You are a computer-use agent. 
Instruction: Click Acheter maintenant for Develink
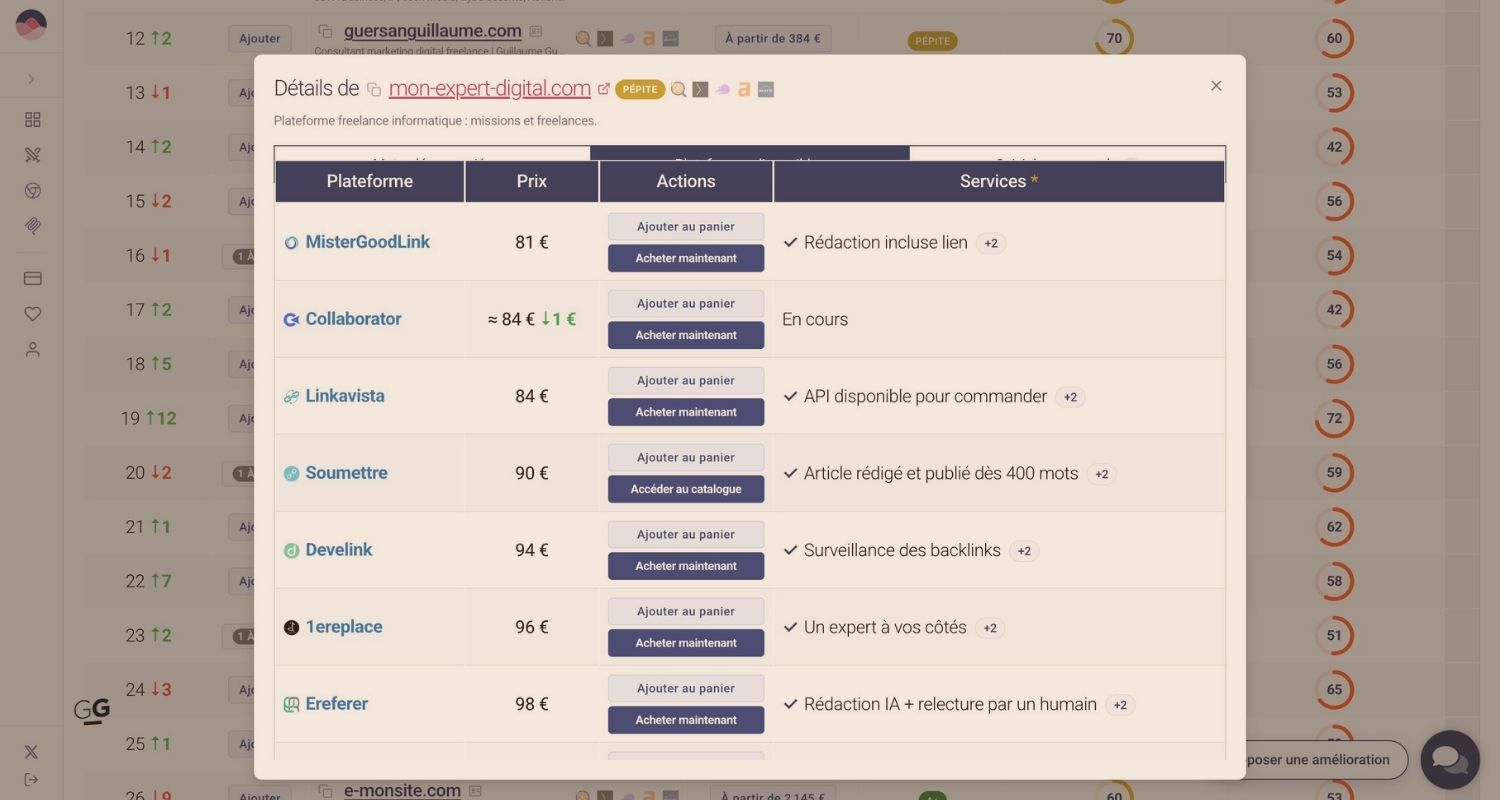click(x=686, y=566)
